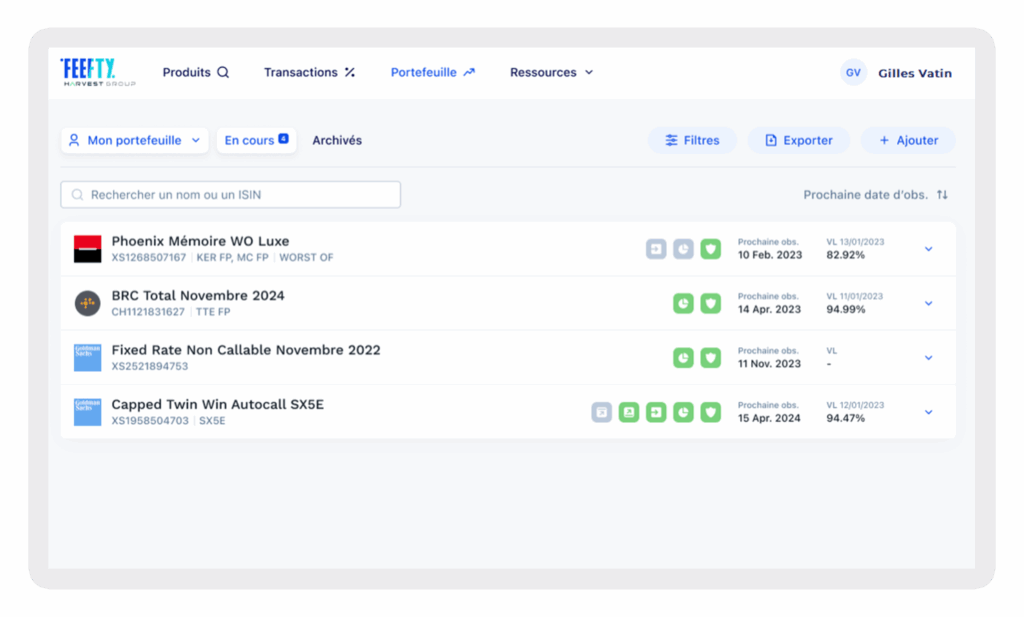The image size is (1024, 617).
Task: Click the grey arrow-in-box icon on Phoenix Mémoire row
Action: 656,249
